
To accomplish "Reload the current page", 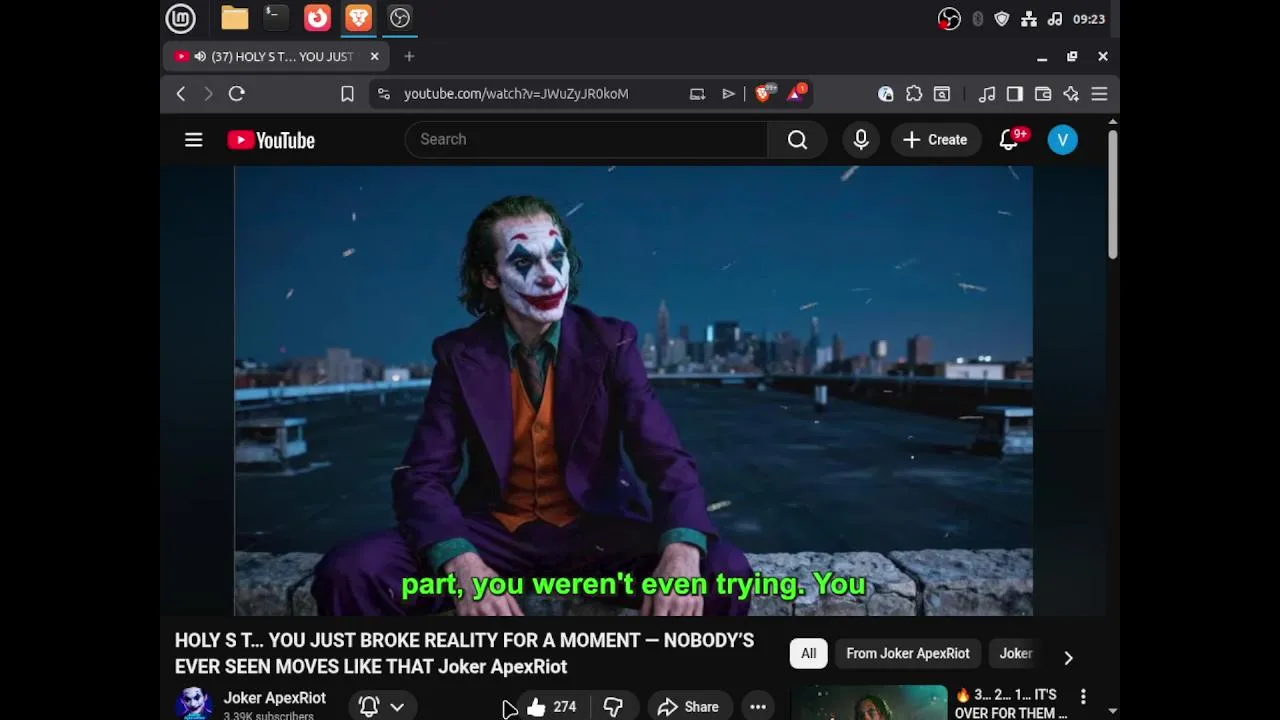I will [237, 94].
